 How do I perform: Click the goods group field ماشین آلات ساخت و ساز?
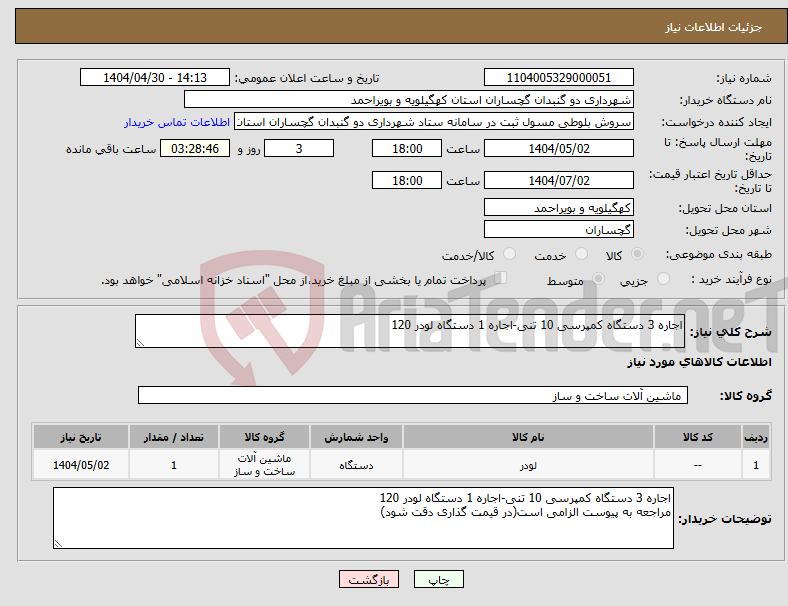tap(413, 395)
